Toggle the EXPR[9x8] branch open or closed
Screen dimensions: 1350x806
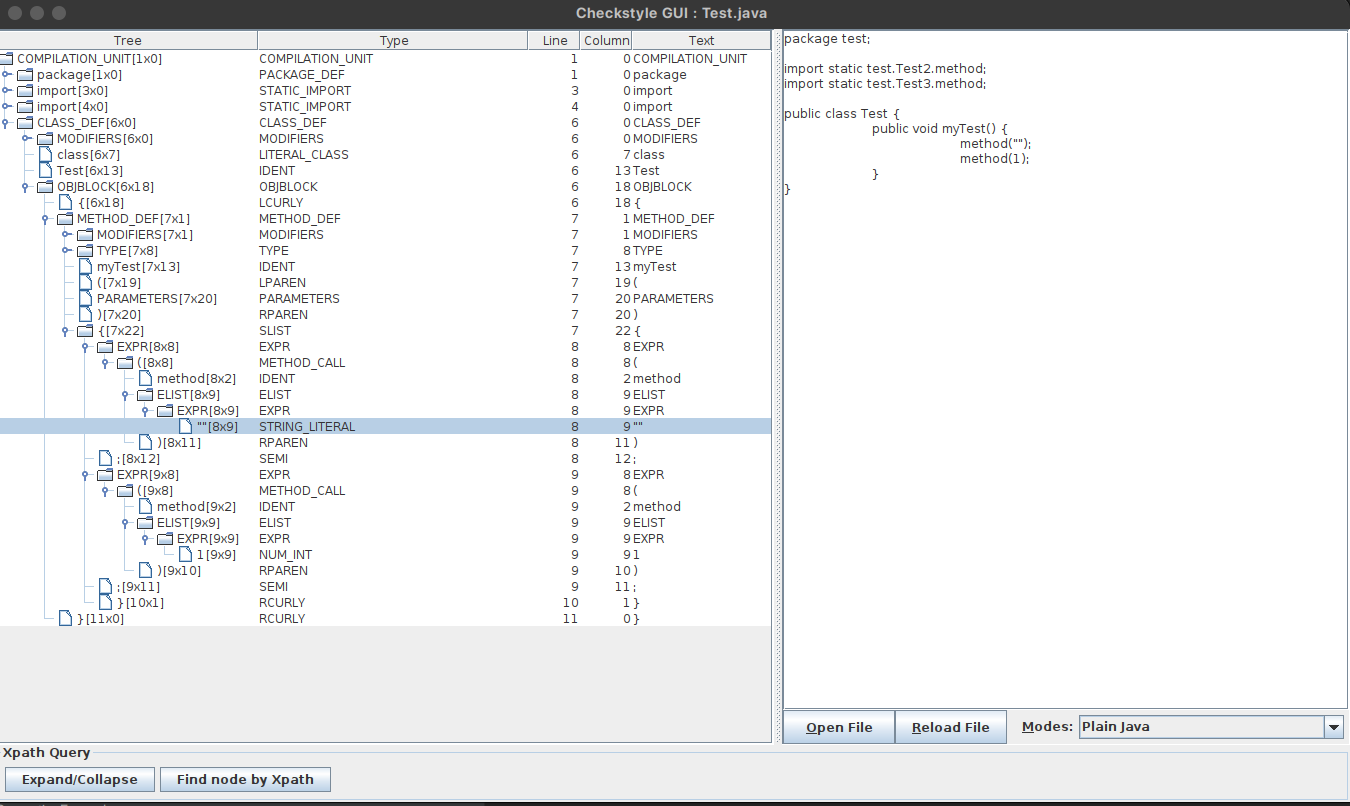click(x=85, y=474)
